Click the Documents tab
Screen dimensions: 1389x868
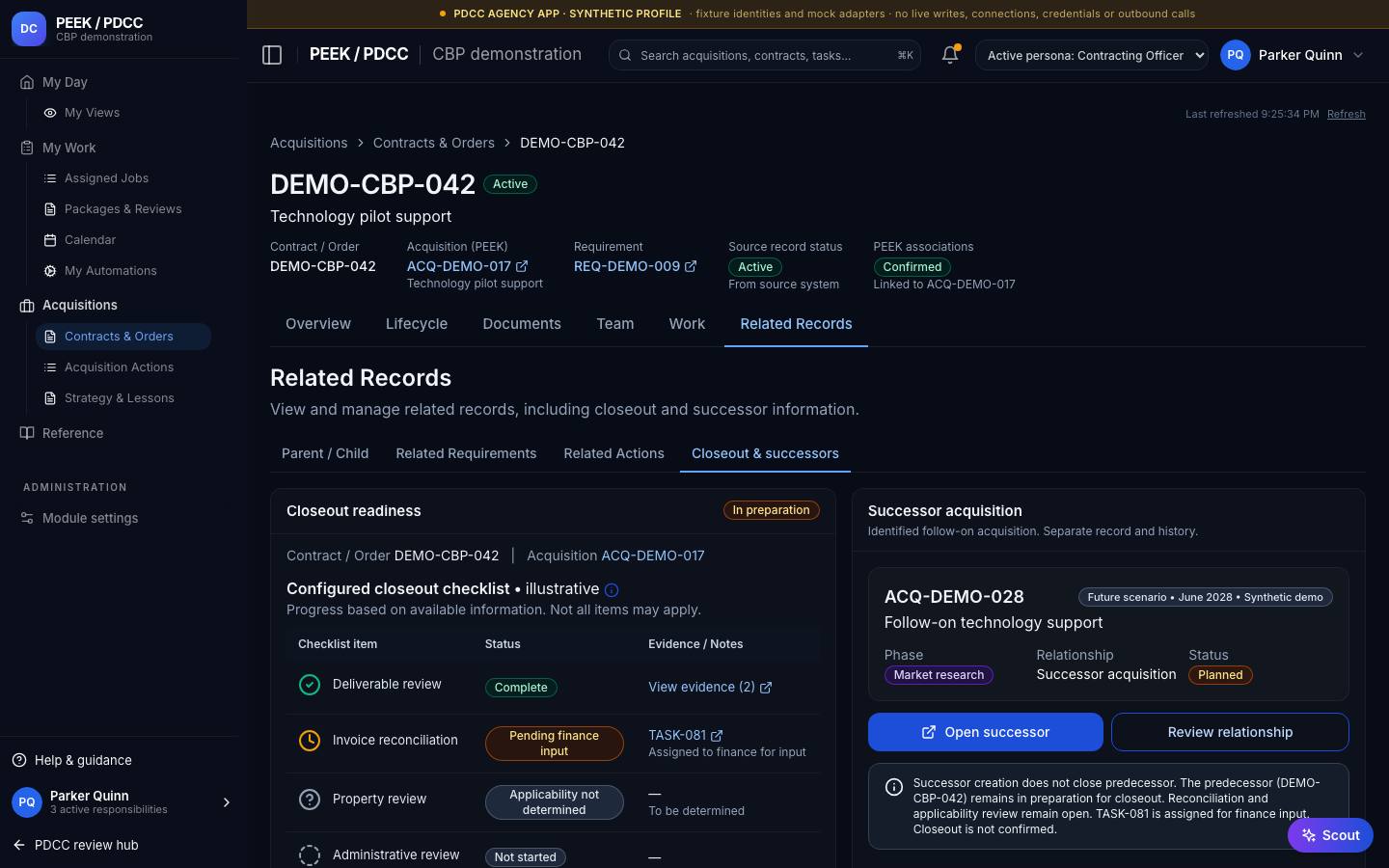click(x=522, y=324)
